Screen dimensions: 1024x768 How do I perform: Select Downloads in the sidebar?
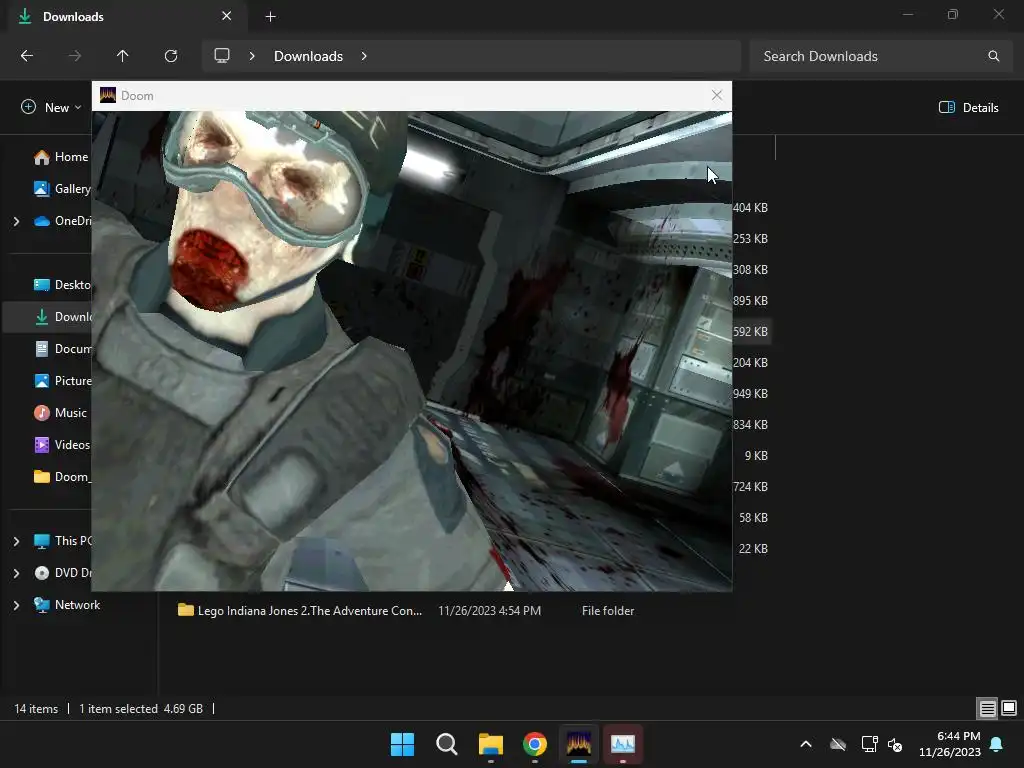coord(63,317)
